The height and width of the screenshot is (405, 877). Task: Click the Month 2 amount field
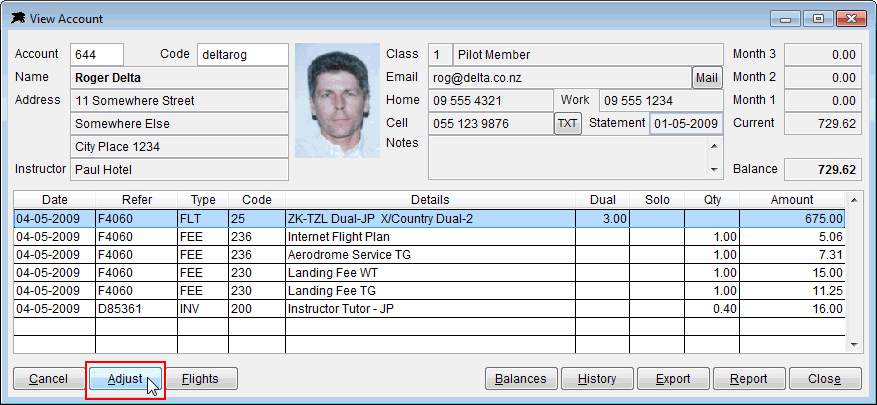click(x=823, y=78)
